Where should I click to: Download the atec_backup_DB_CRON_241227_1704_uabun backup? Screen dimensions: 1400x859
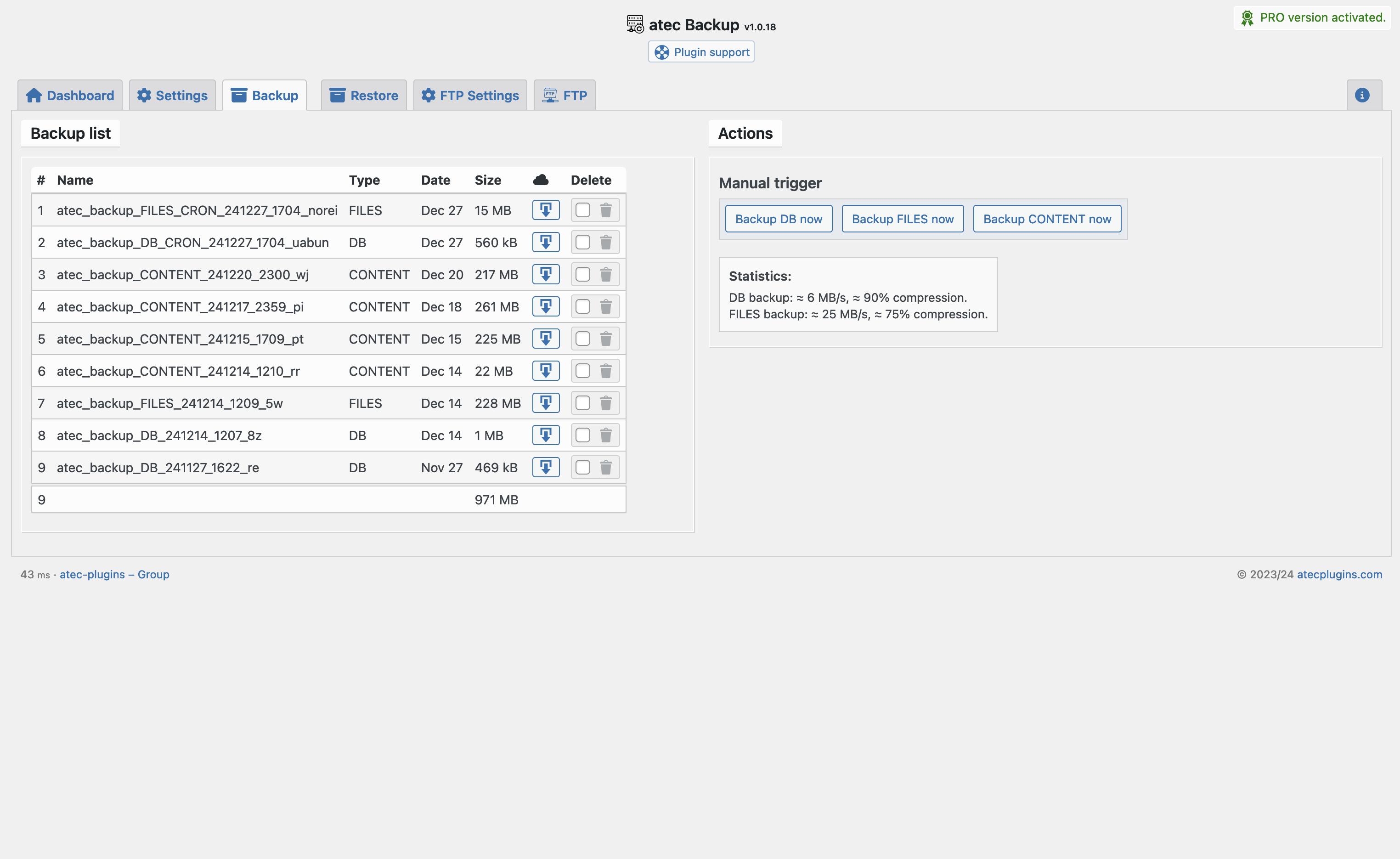click(546, 243)
